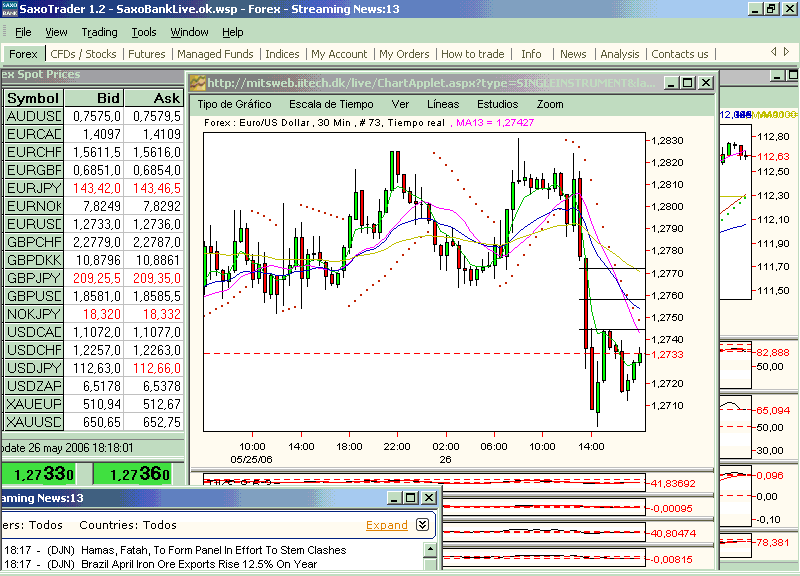This screenshot has width=800, height=576.
Task: Open the Window menu
Action: [189, 32]
